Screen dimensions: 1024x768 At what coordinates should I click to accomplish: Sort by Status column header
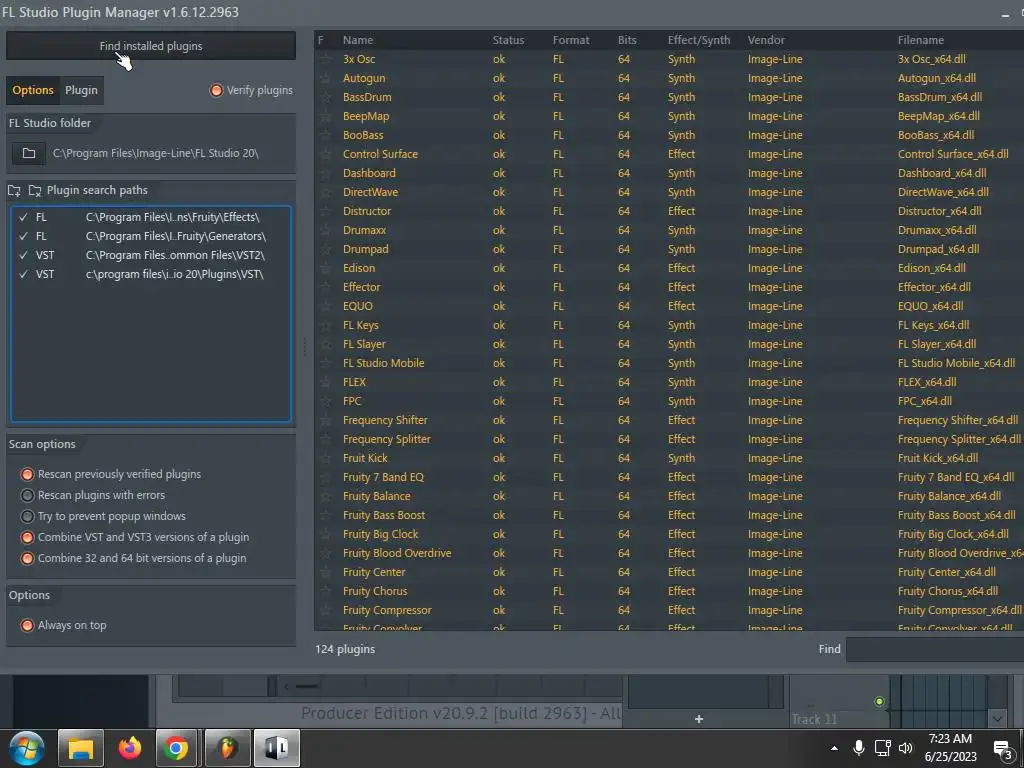508,40
